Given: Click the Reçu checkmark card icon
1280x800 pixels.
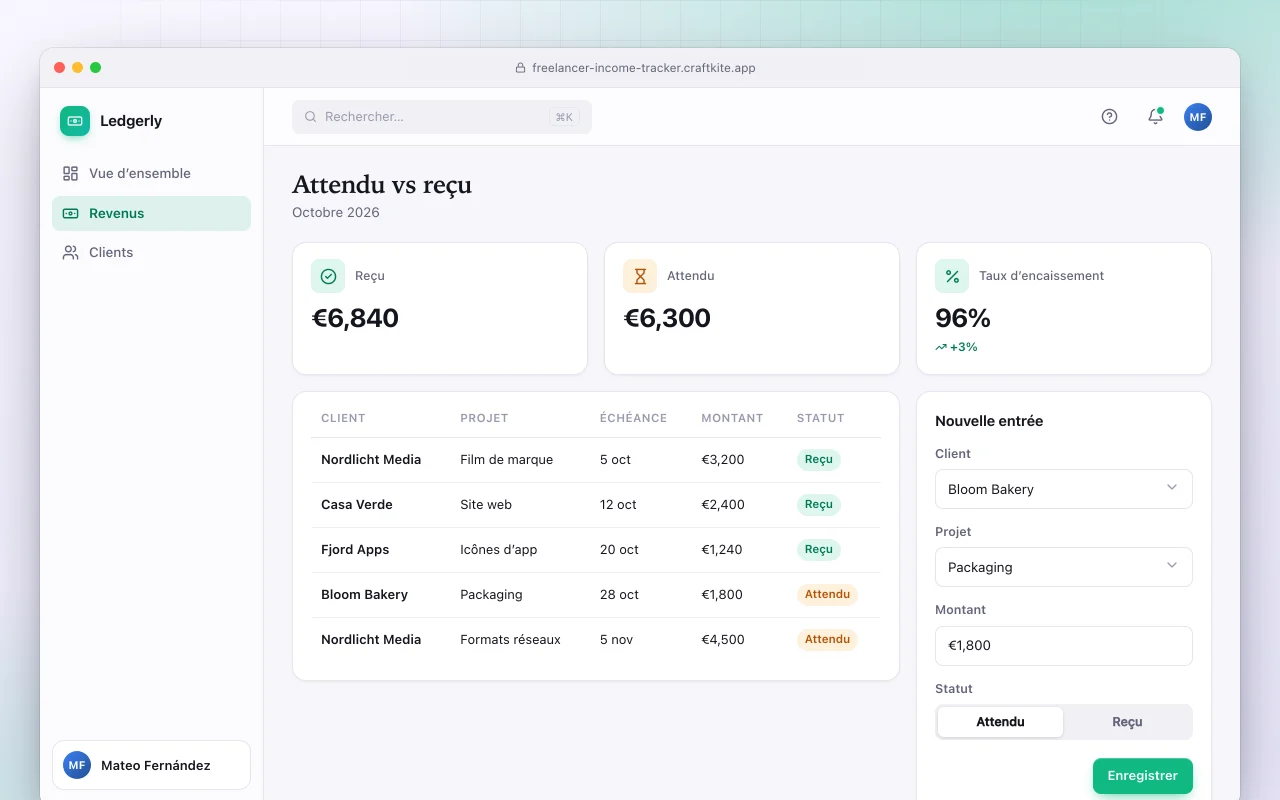Looking at the screenshot, I should pos(328,276).
